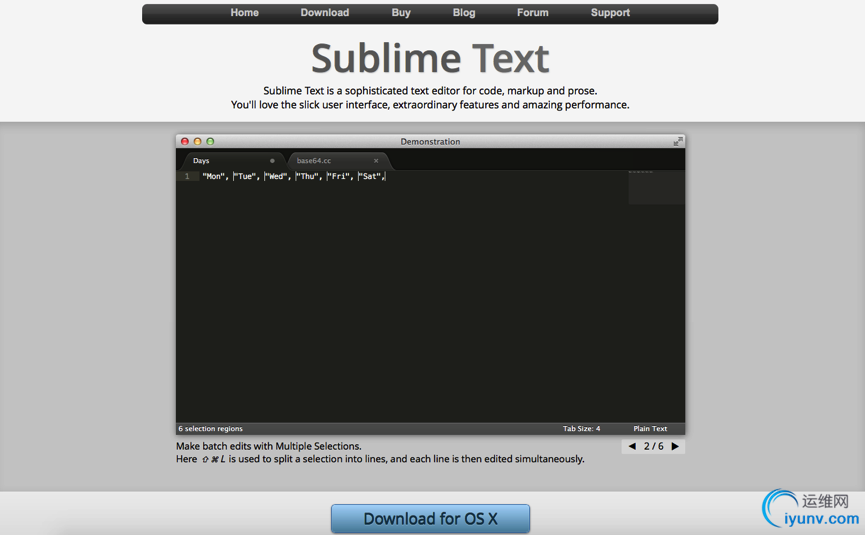Click the 2 / 6 slide counter

[x=654, y=446]
